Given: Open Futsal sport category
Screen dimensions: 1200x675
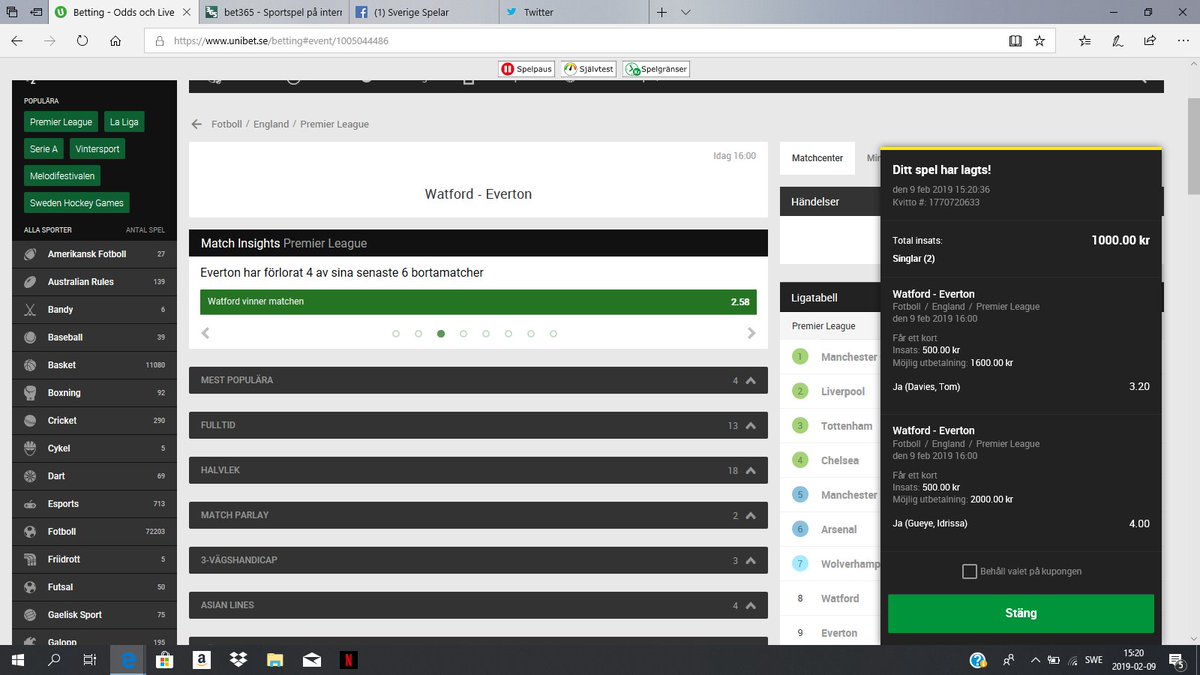Looking at the screenshot, I should pos(94,587).
